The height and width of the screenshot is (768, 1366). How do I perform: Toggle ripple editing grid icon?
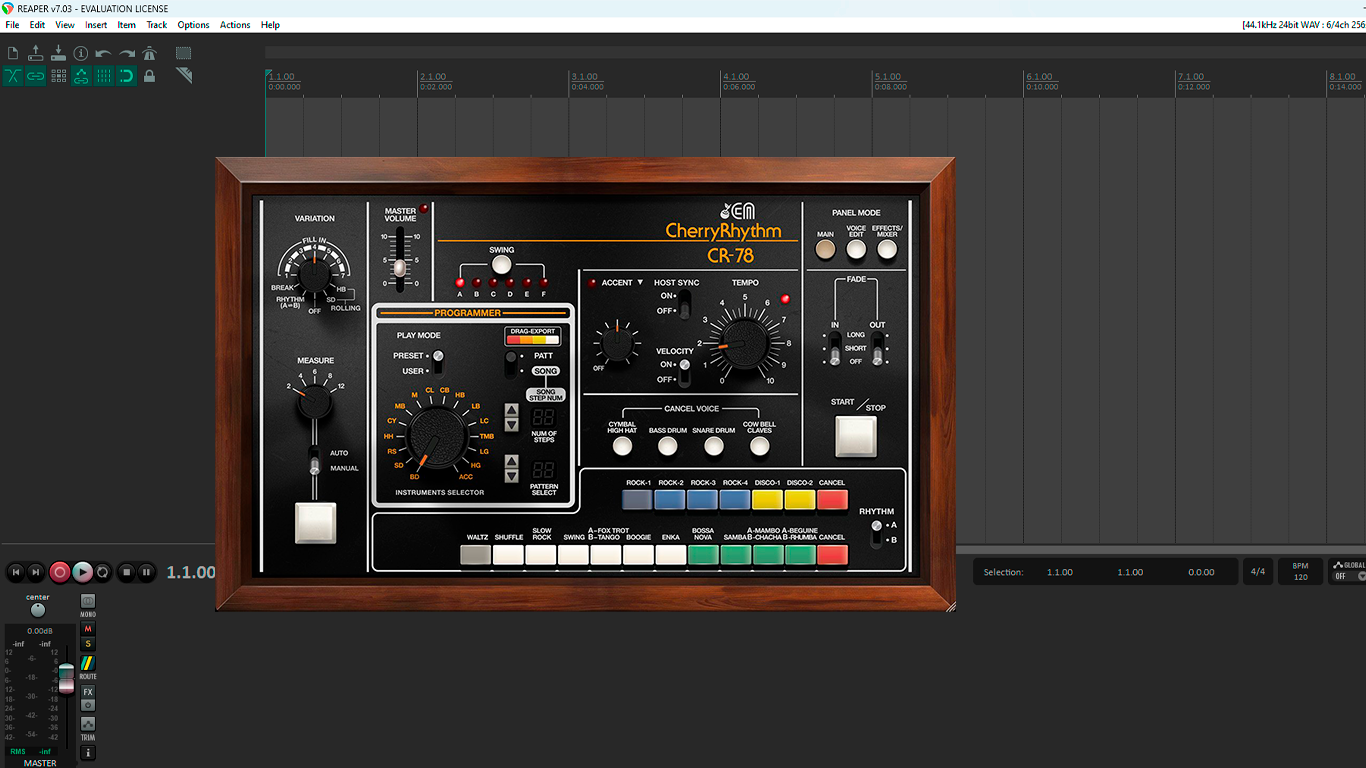(x=58, y=76)
